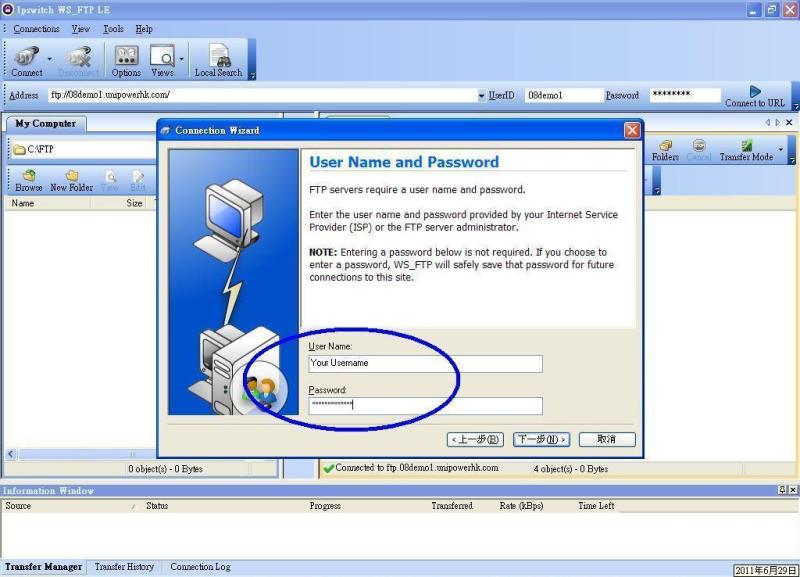Click the Connected to ftp.08demo1 status text
This screenshot has height=577, width=800.
(x=417, y=468)
